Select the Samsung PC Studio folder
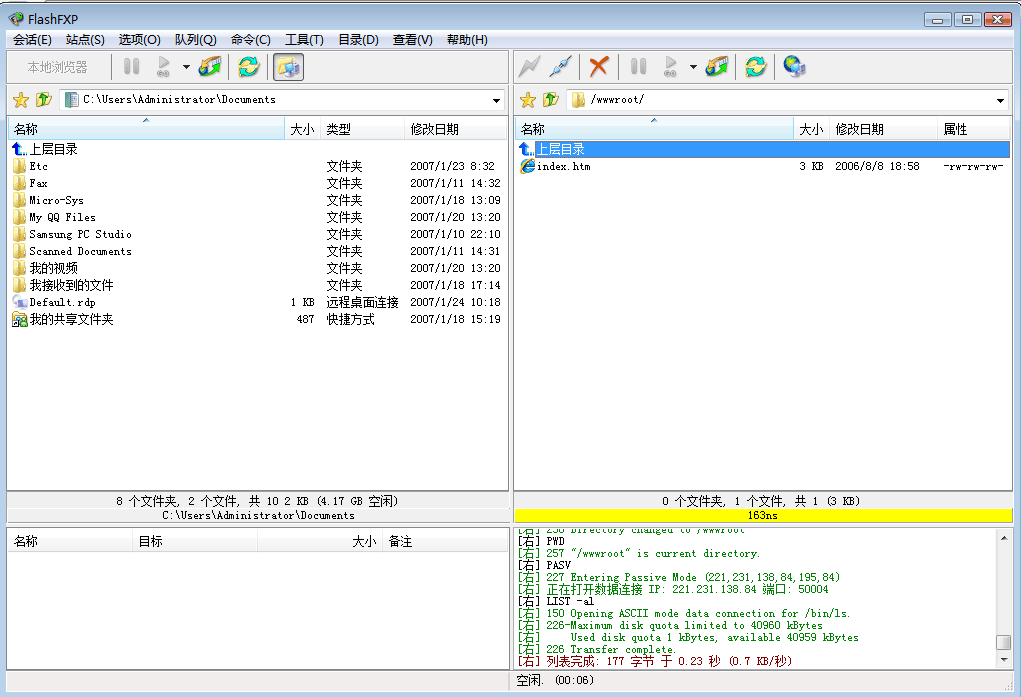Viewport: 1021px width, 697px height. coord(80,234)
